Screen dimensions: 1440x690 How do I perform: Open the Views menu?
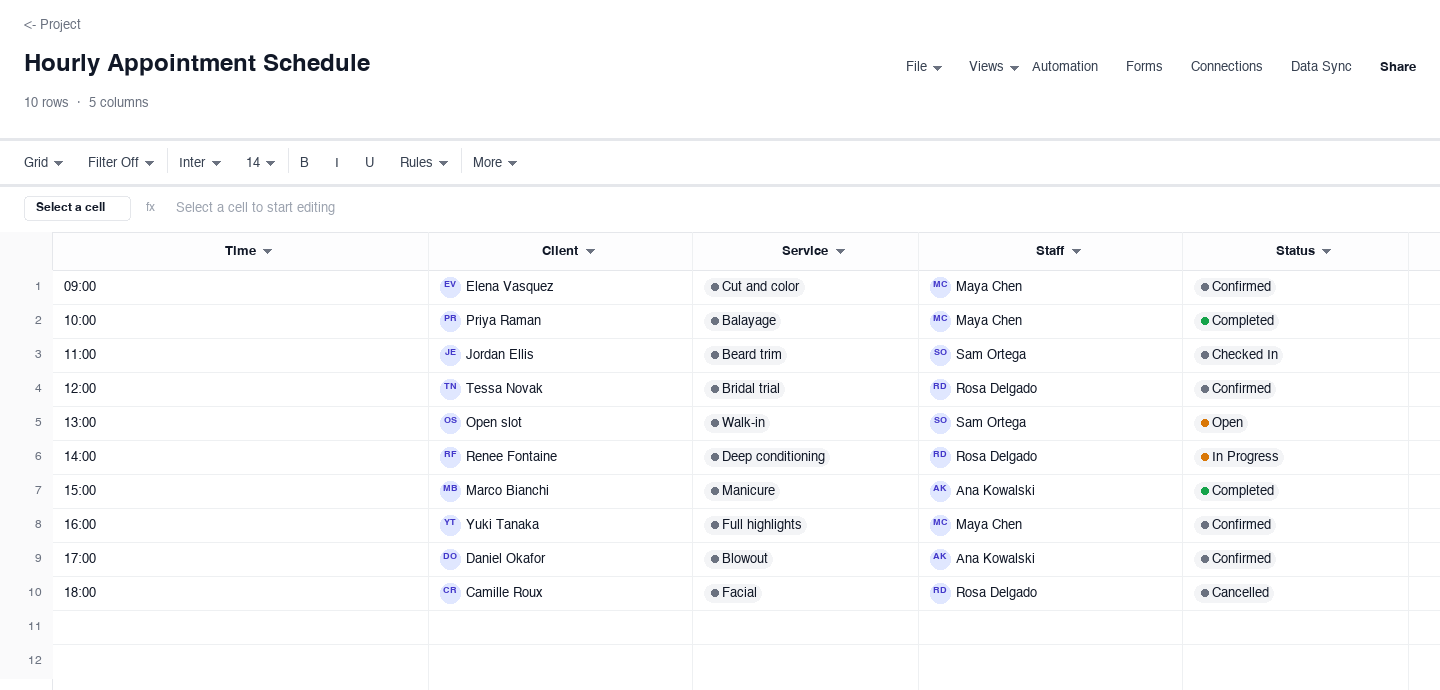click(x=994, y=67)
